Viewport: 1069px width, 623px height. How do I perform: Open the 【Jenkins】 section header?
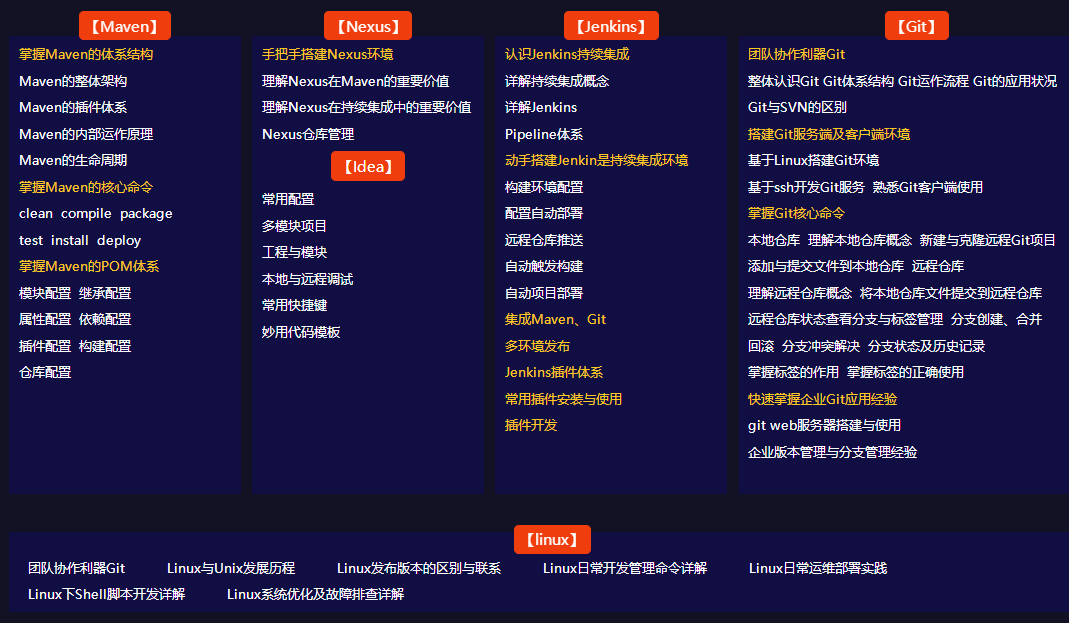[x=611, y=25]
